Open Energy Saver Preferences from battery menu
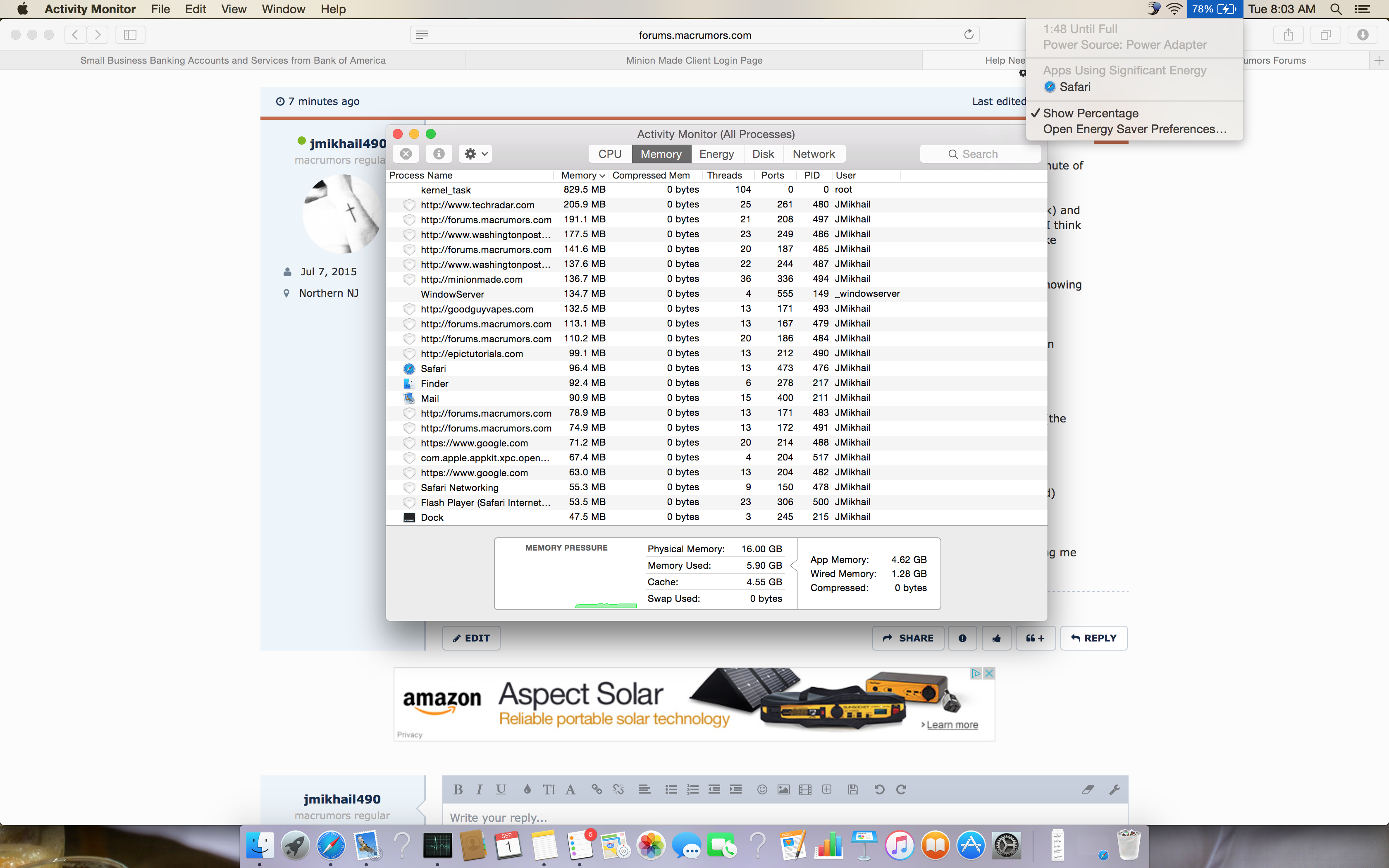This screenshot has width=1389, height=868. click(x=1135, y=129)
